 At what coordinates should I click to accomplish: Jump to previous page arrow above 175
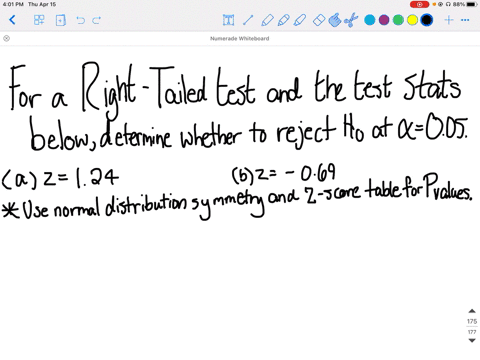pos(472,311)
